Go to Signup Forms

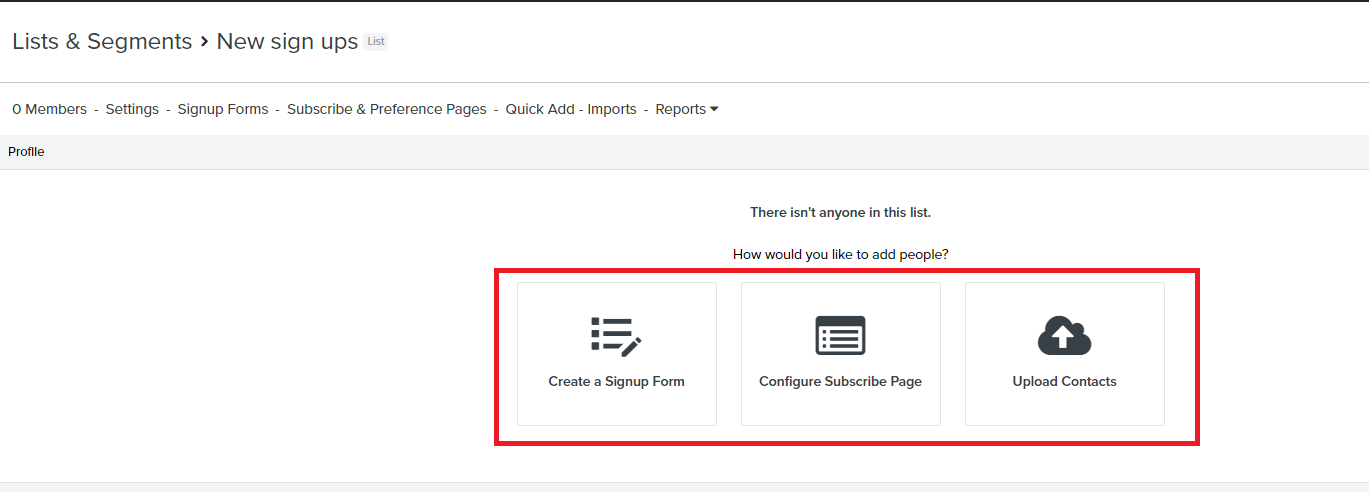click(223, 109)
